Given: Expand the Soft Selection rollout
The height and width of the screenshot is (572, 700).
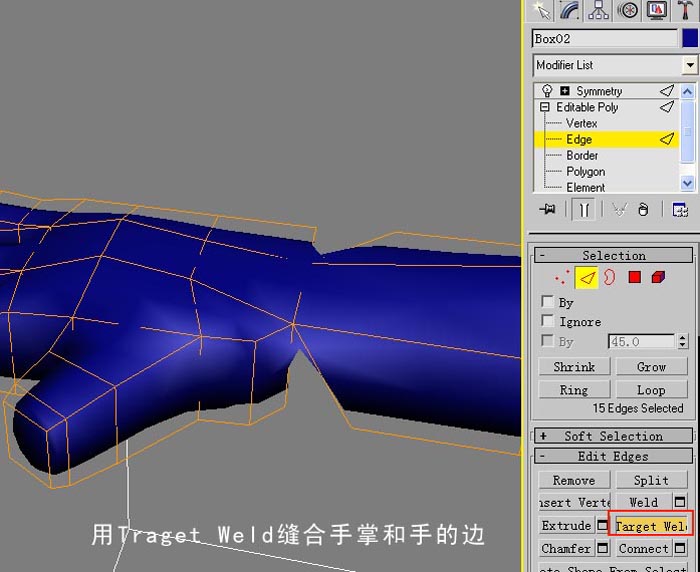Looking at the screenshot, I should tap(613, 435).
